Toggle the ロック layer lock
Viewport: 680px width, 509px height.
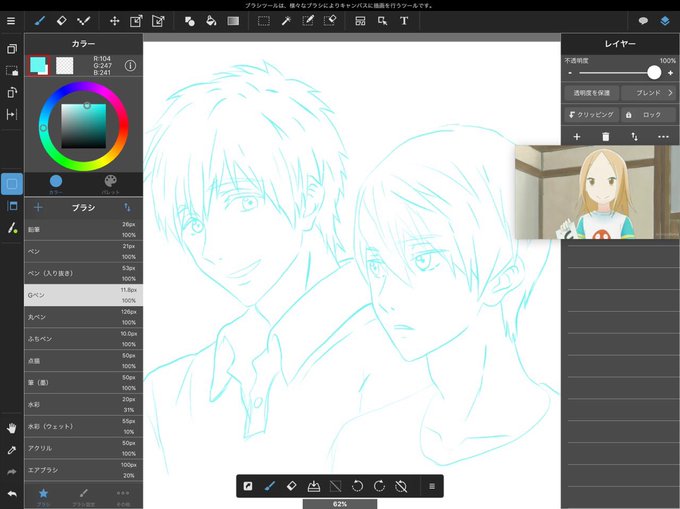[648, 114]
